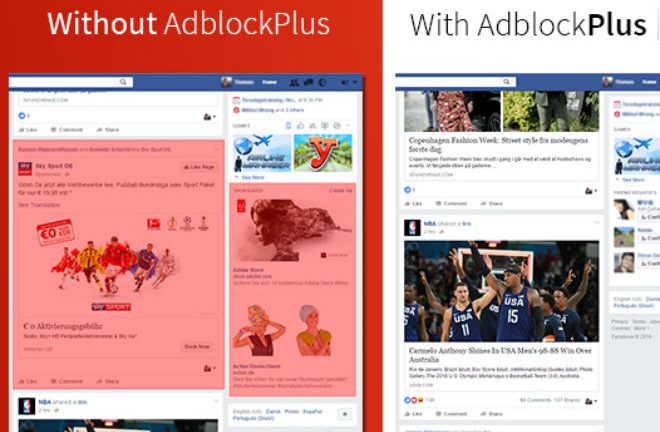
Task: Click the red Y game icon thumbnail
Action: (323, 152)
